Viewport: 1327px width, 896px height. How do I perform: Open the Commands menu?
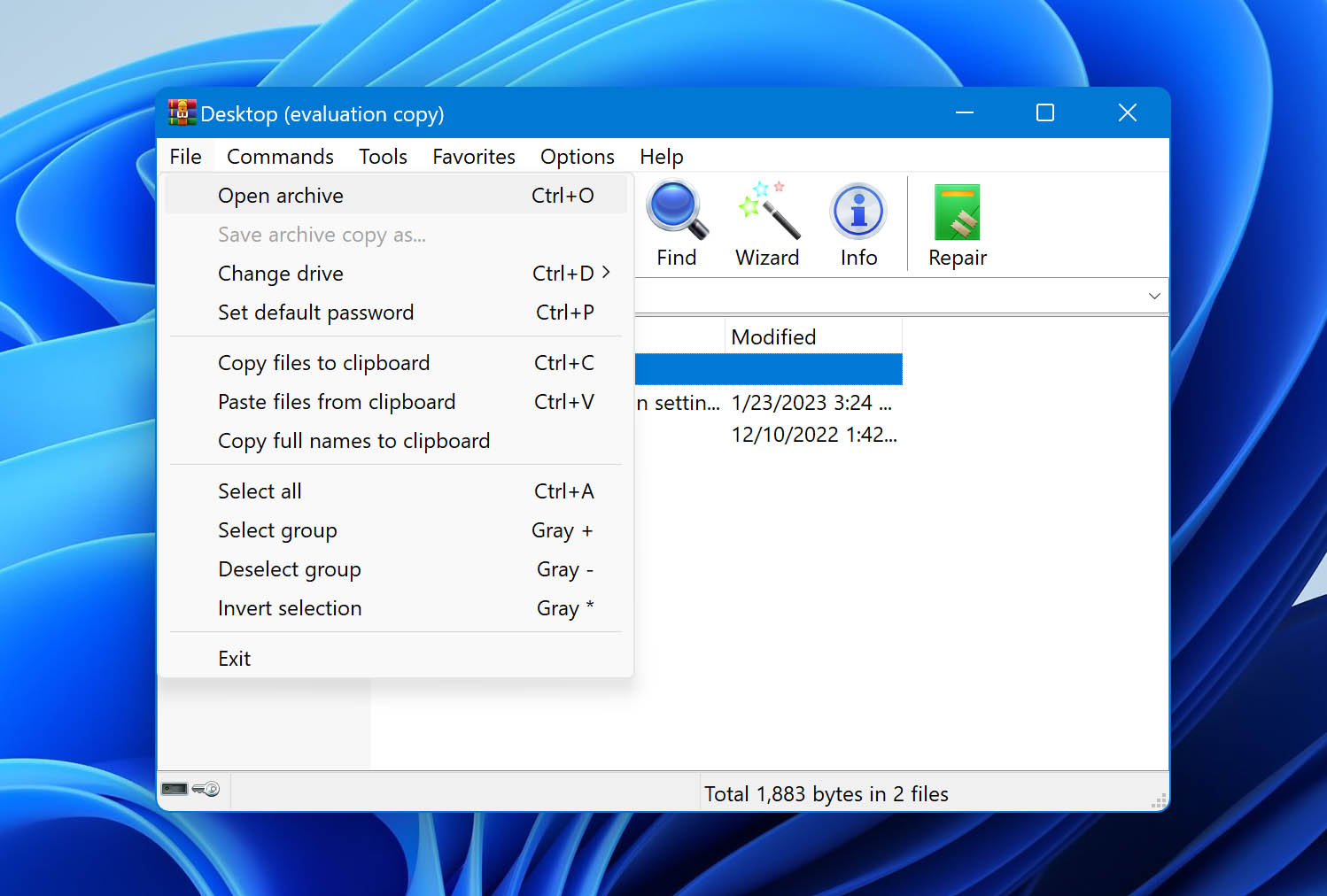(x=280, y=157)
